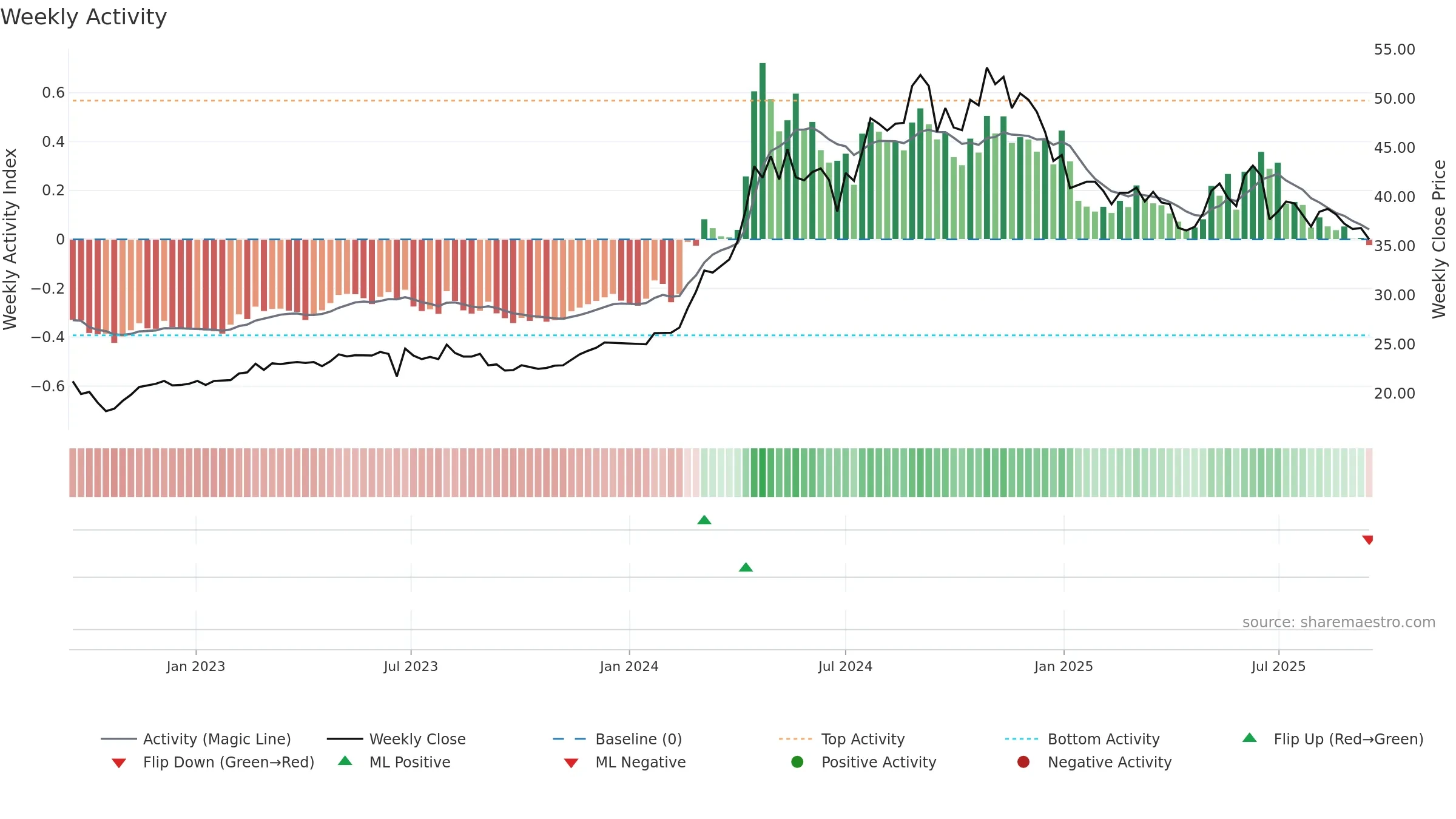The image size is (1456, 819).
Task: Click the Jul 2024 x-axis label
Action: click(x=845, y=666)
